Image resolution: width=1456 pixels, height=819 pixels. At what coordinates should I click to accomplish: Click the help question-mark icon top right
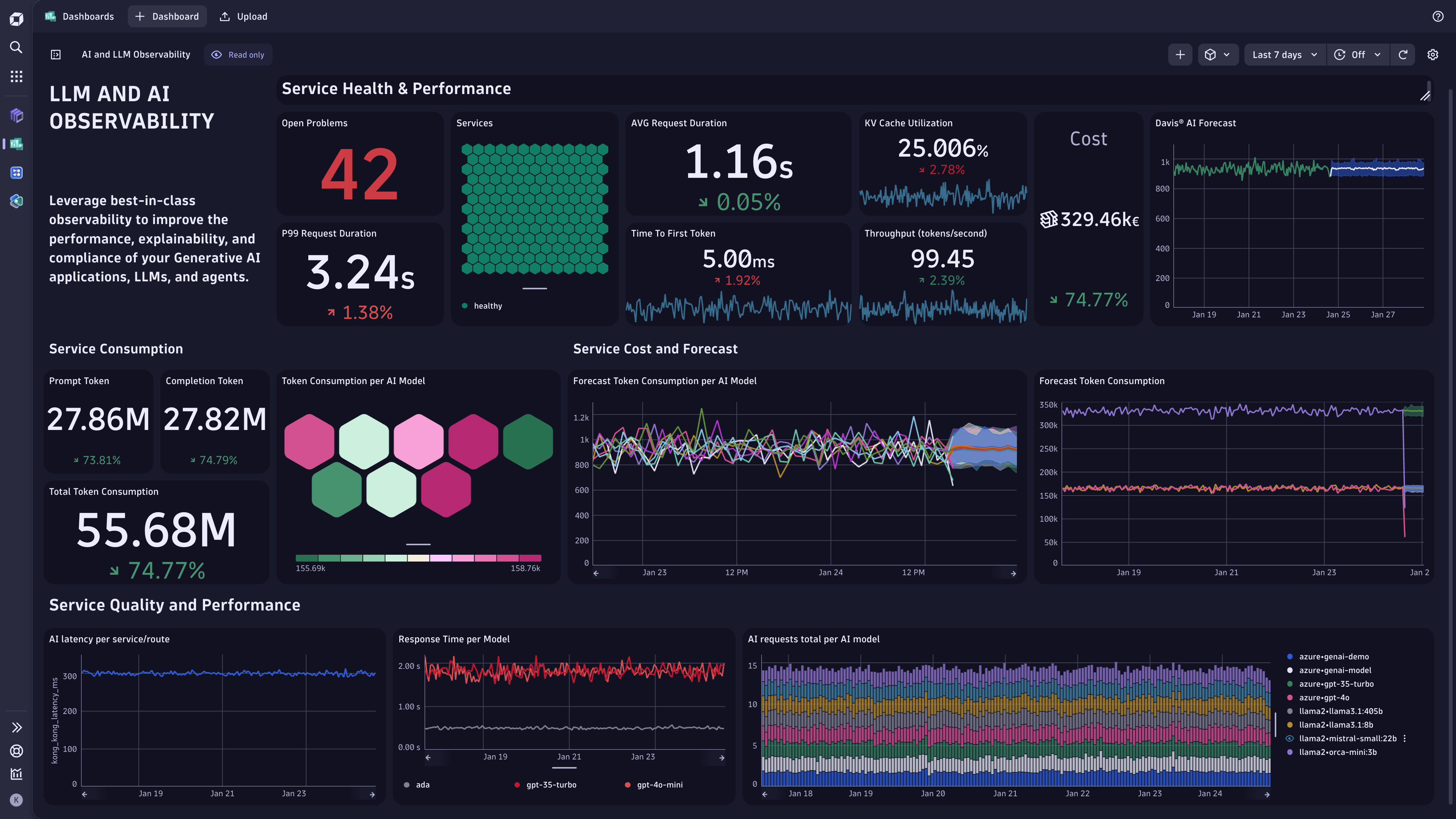(1439, 16)
